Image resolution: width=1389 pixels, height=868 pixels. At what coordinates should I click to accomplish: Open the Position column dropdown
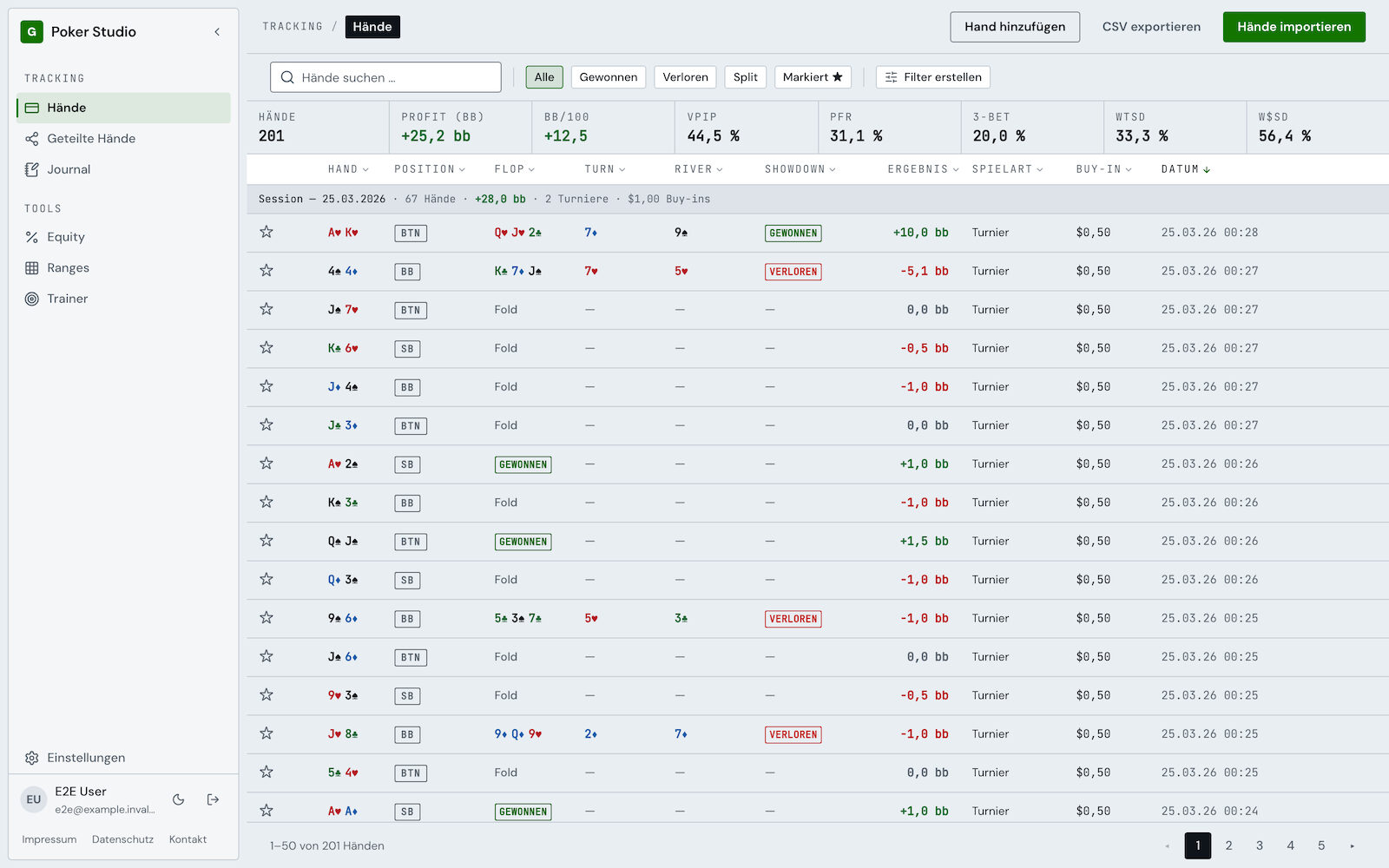pyautogui.click(x=430, y=169)
